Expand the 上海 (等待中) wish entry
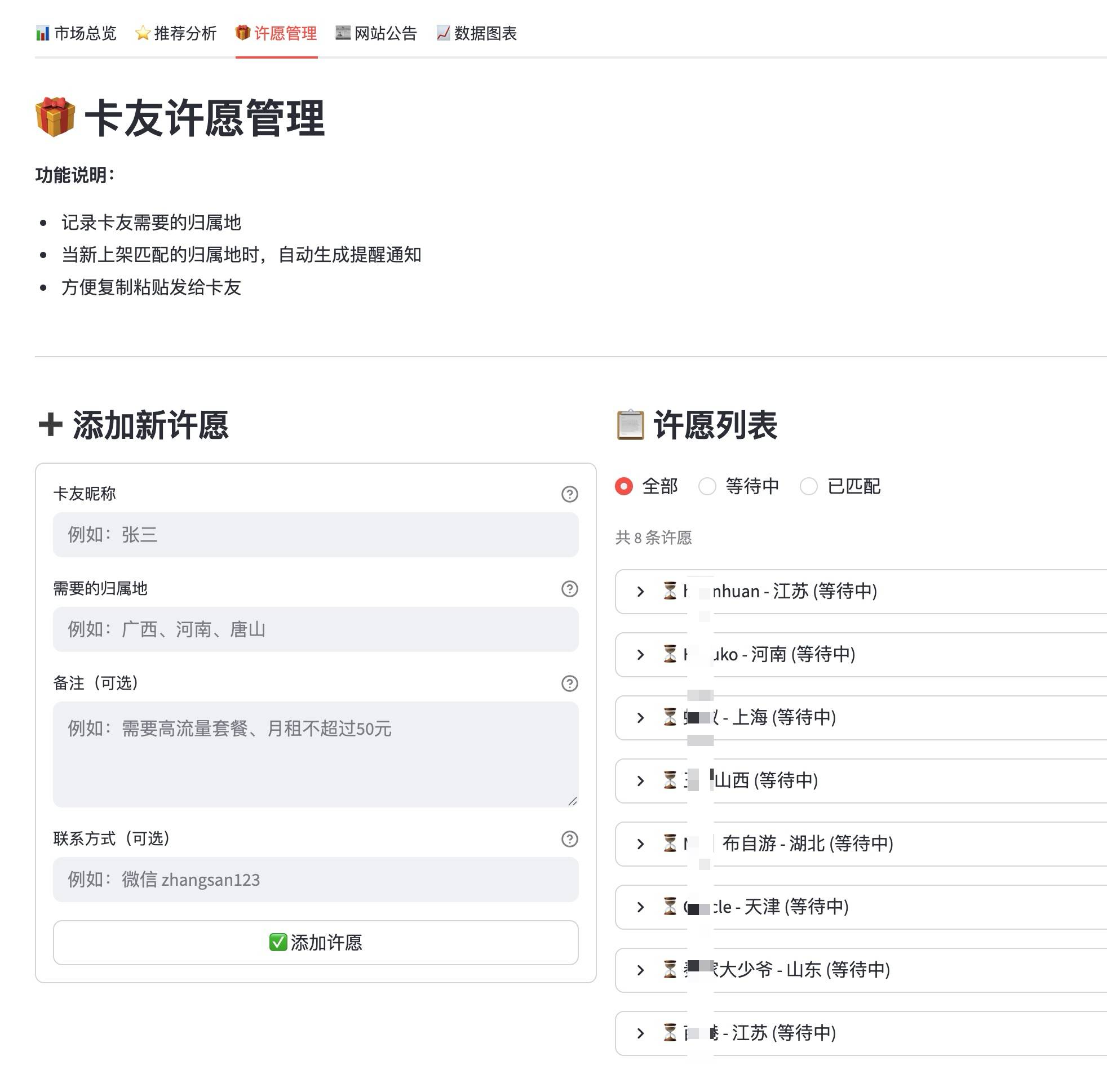Viewport: 1107px width, 1092px height. pyautogui.click(x=641, y=717)
